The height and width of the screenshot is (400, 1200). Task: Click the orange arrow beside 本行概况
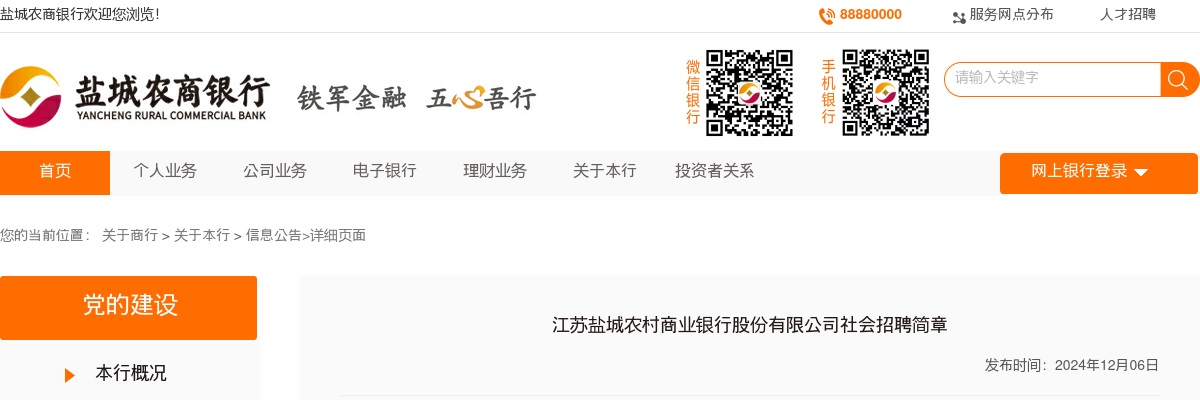[x=70, y=375]
